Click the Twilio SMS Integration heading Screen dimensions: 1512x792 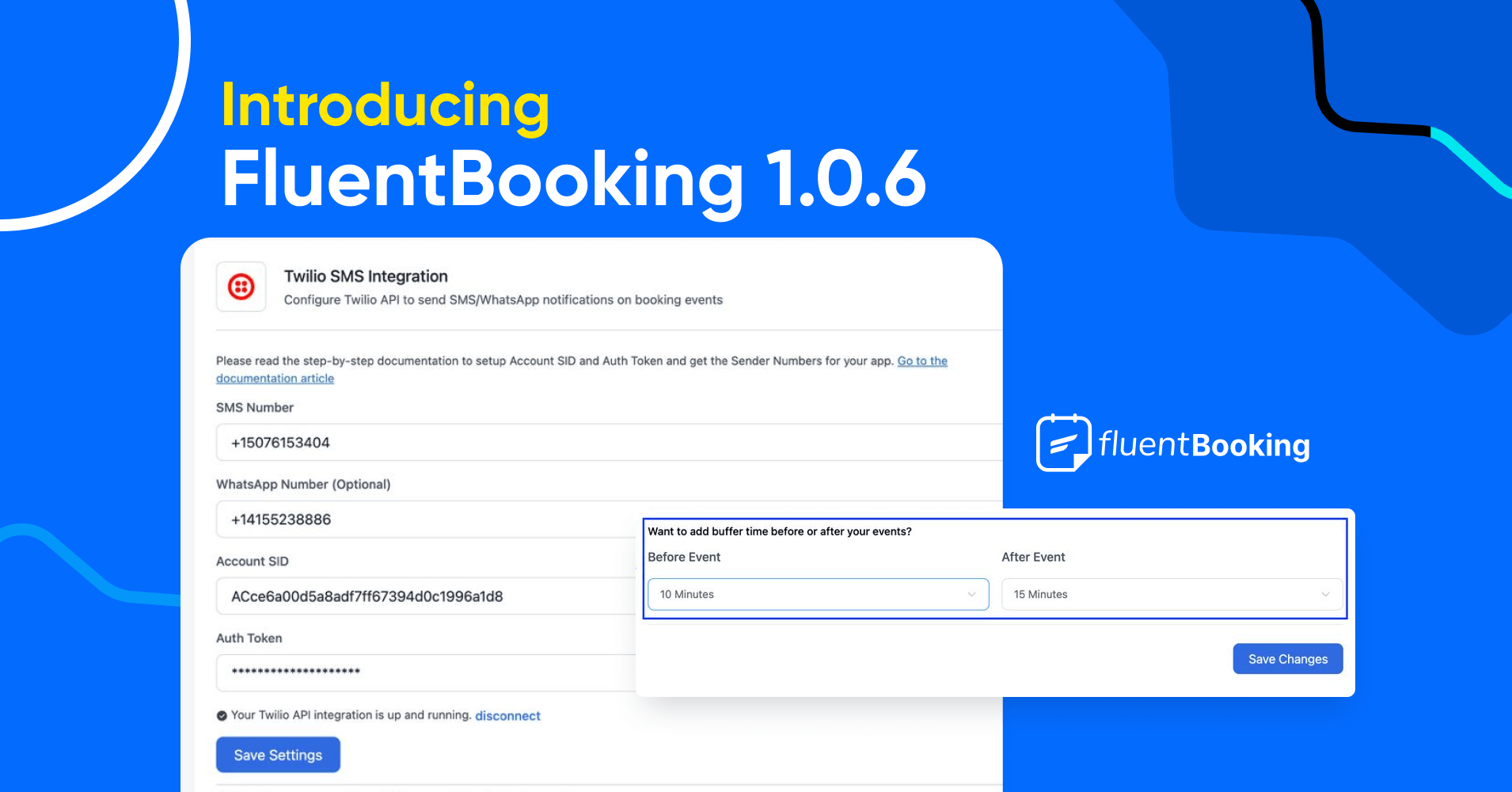pos(366,276)
